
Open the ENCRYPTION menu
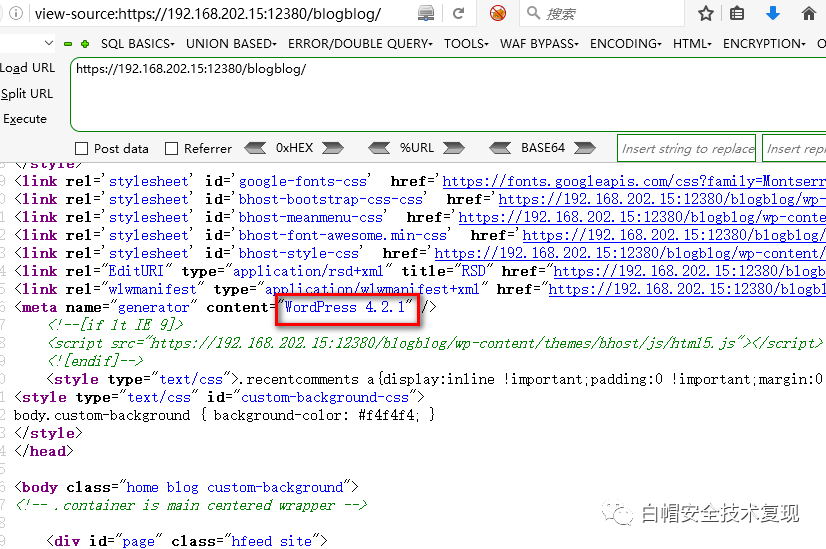pyautogui.click(x=764, y=44)
